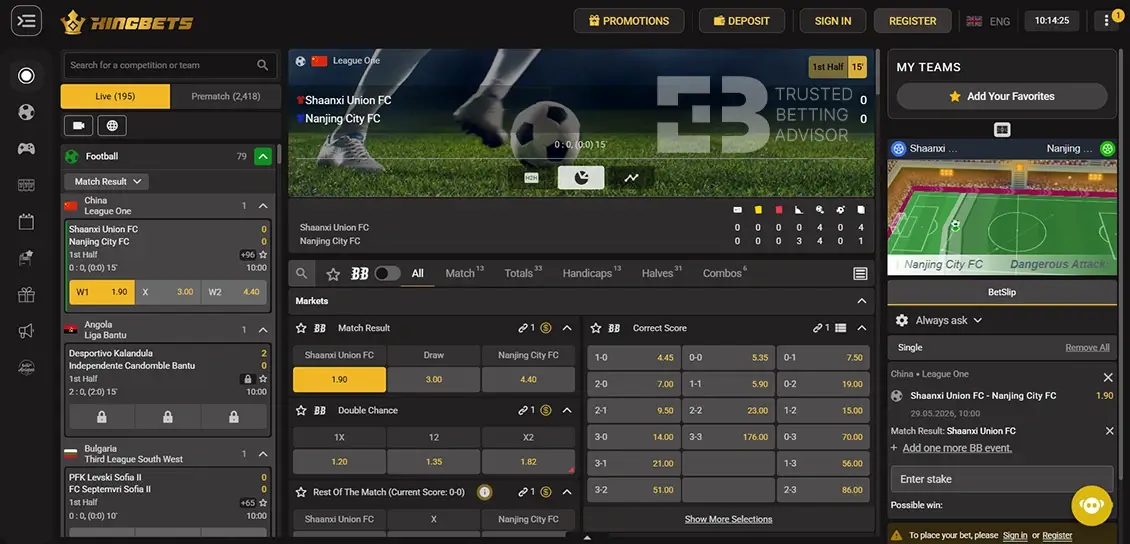Viewport: 1130px width, 544px height.
Task: Open info for Rest Of The Match
Action: [485, 492]
